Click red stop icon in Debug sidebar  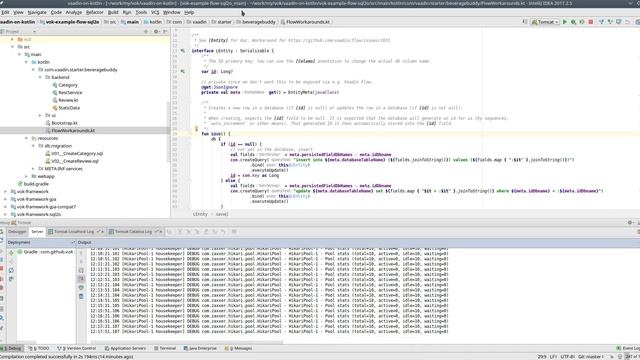coord(2,268)
